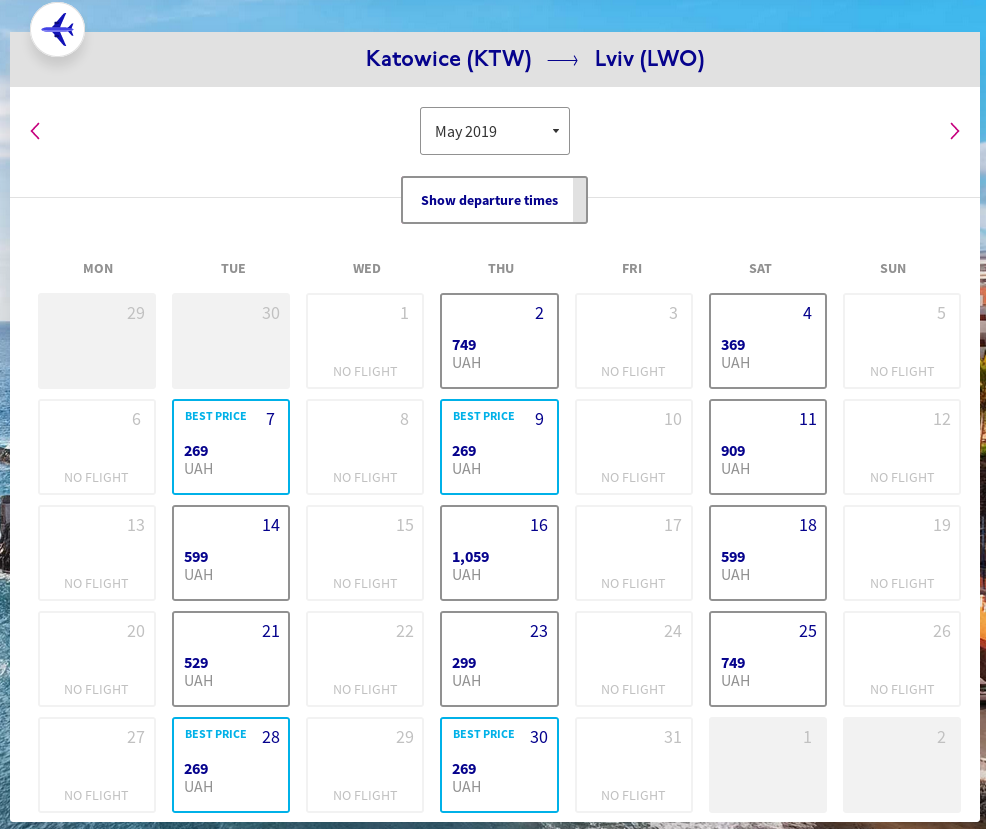986x829 pixels.
Task: Pick Saturday May 25 flight date
Action: pyautogui.click(x=767, y=659)
